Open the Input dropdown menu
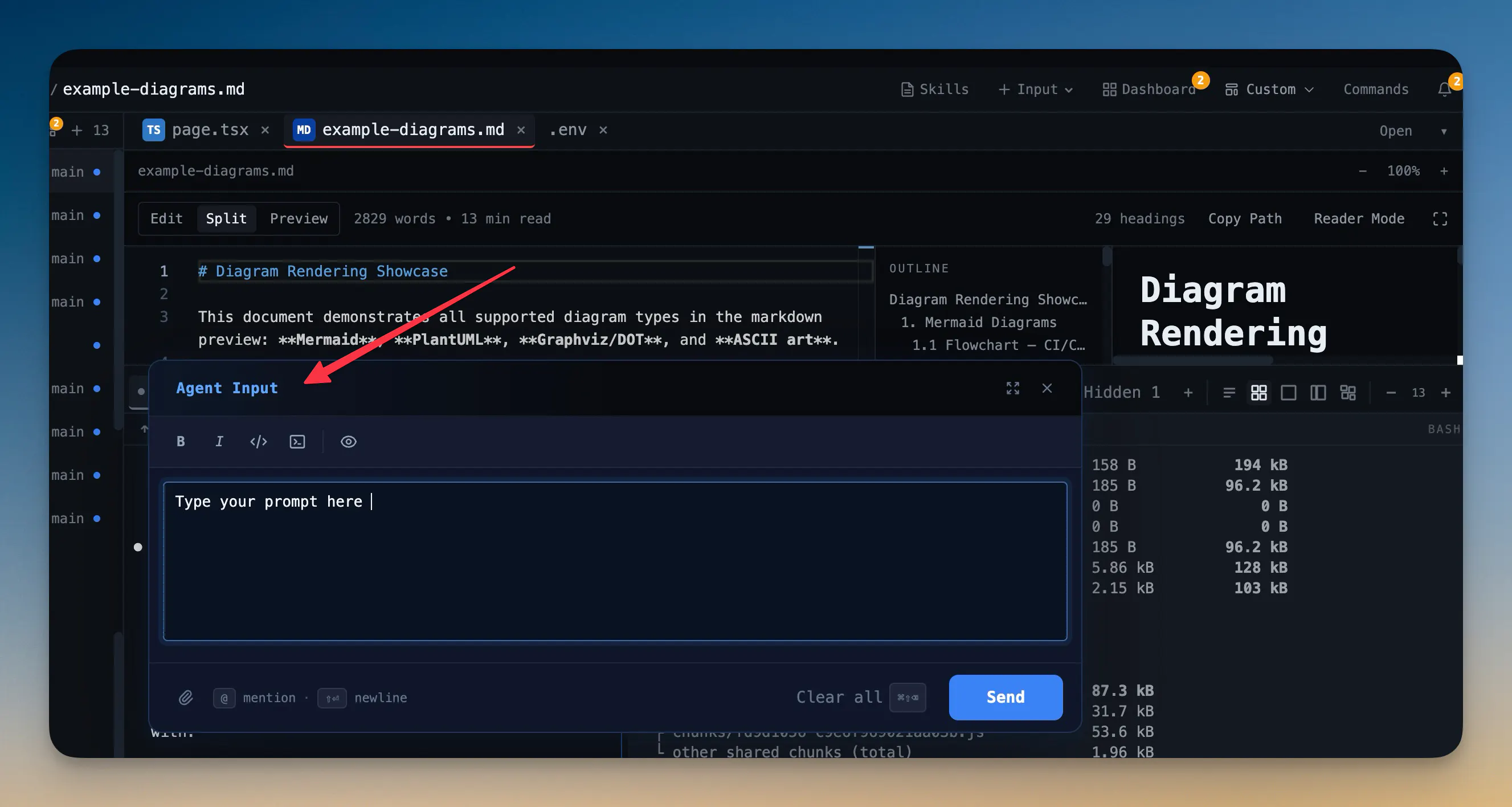1512x807 pixels. (1036, 89)
